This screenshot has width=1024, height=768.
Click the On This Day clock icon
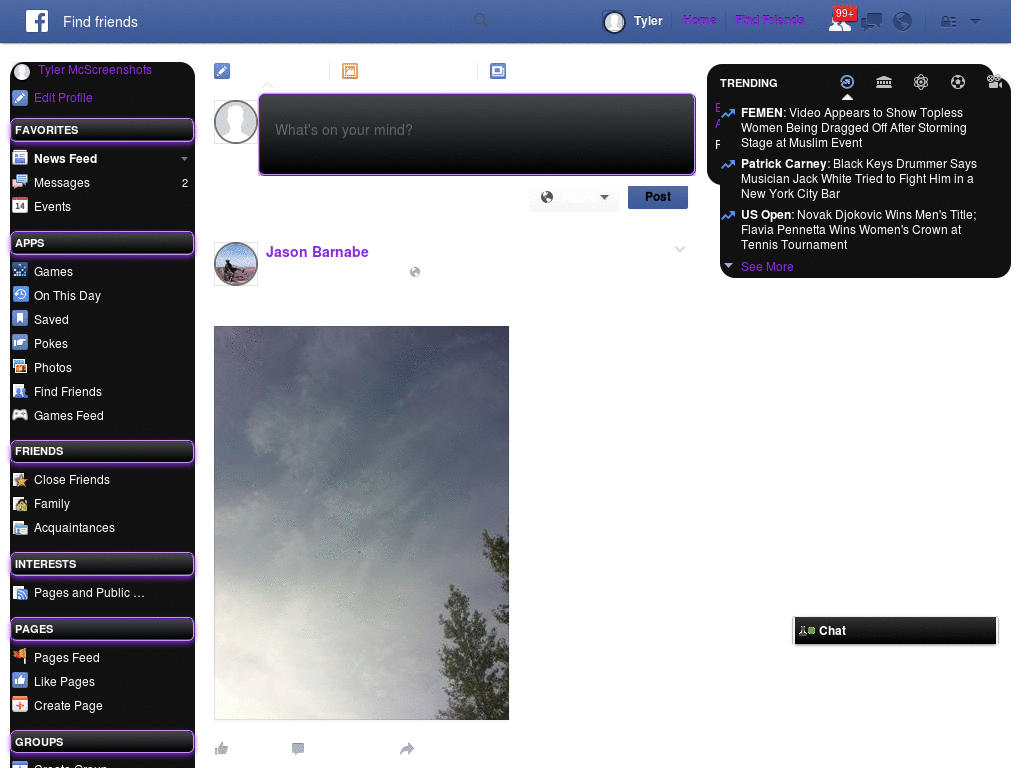(x=20, y=295)
